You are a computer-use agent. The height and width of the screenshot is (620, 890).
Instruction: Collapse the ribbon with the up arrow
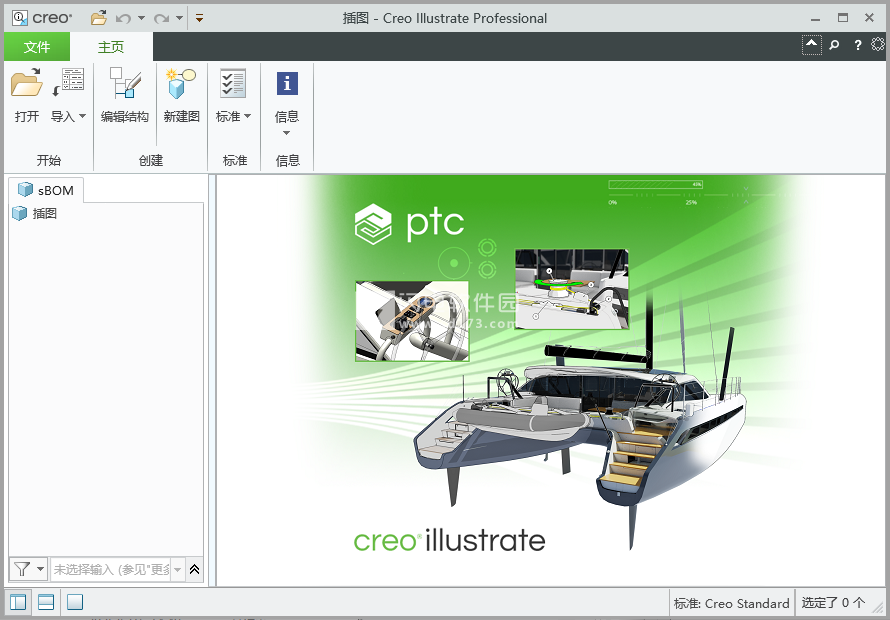[812, 44]
